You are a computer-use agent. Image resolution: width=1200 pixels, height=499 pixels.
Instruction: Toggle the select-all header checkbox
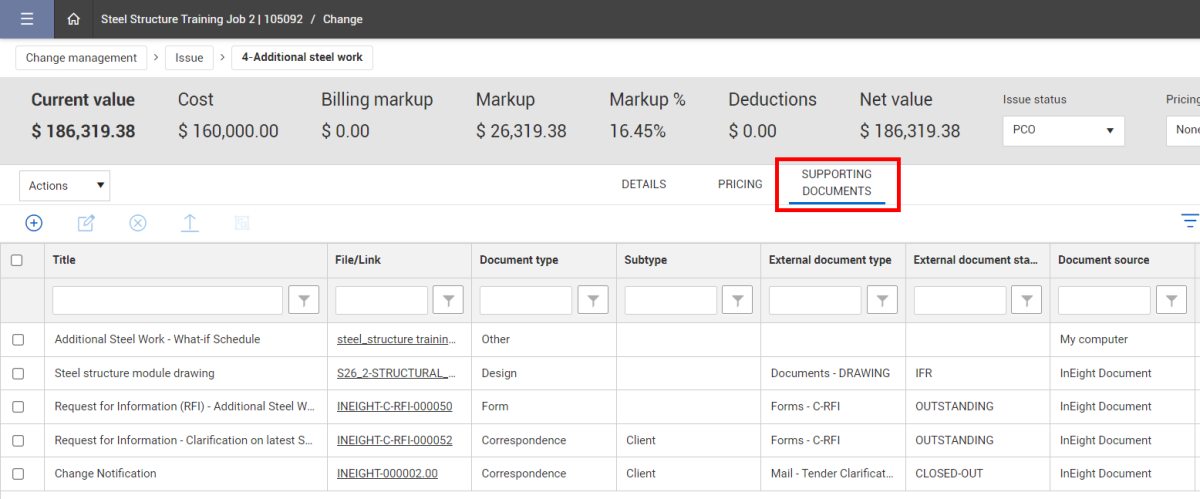point(17,260)
